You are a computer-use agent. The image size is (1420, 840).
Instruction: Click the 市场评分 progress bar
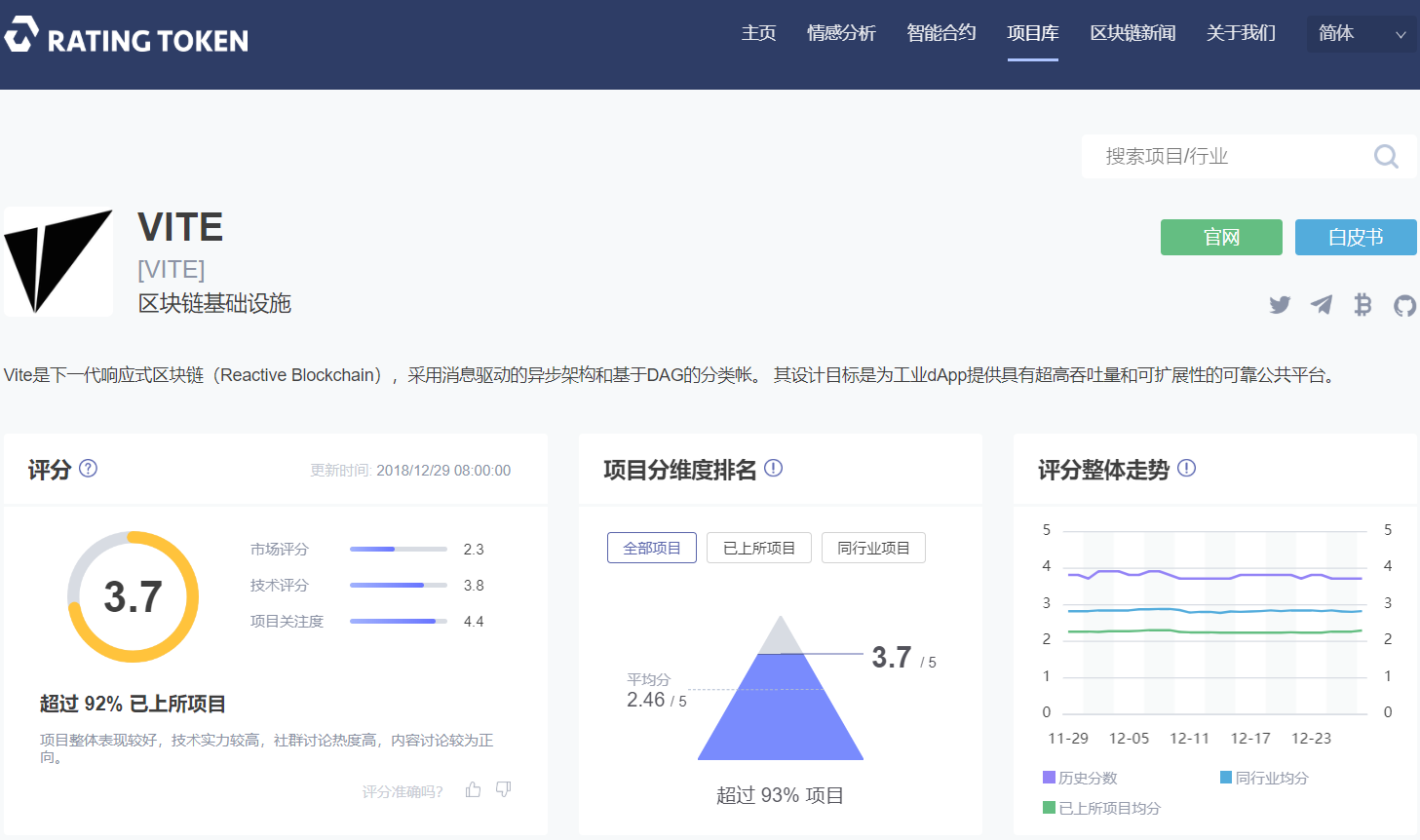(399, 550)
